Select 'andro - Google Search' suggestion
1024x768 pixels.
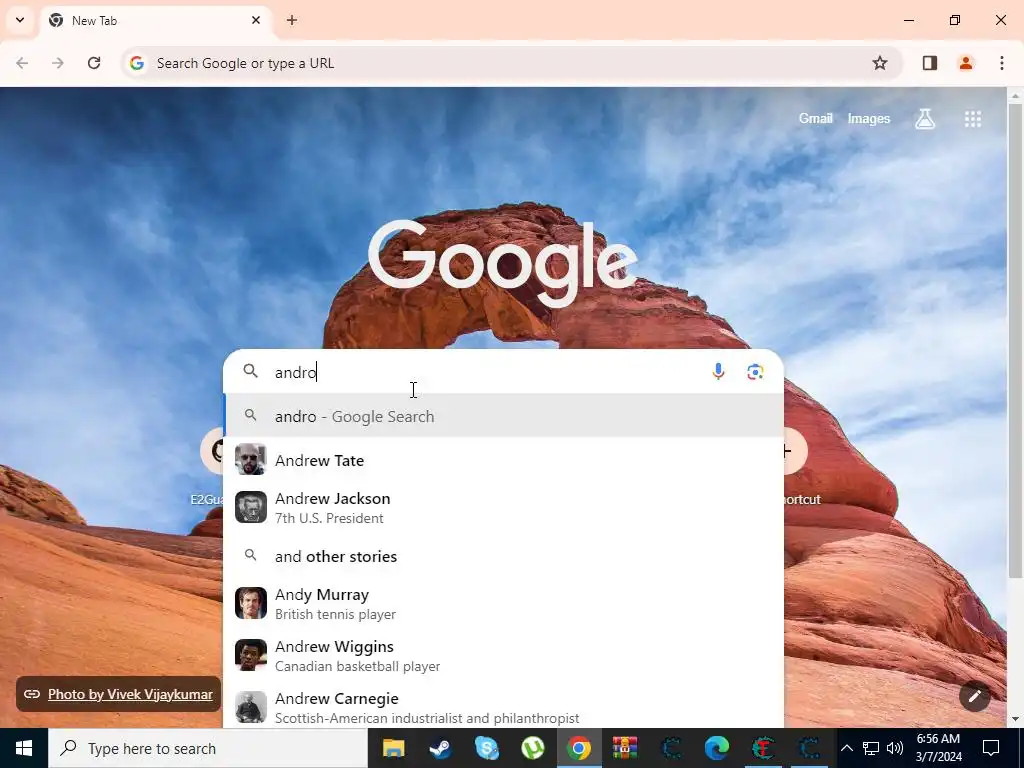[504, 417]
